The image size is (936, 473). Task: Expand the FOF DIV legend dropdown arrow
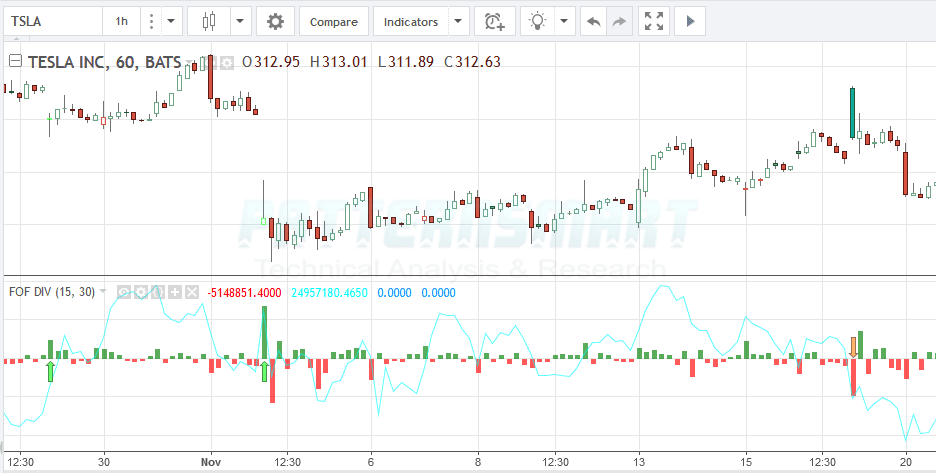point(103,291)
